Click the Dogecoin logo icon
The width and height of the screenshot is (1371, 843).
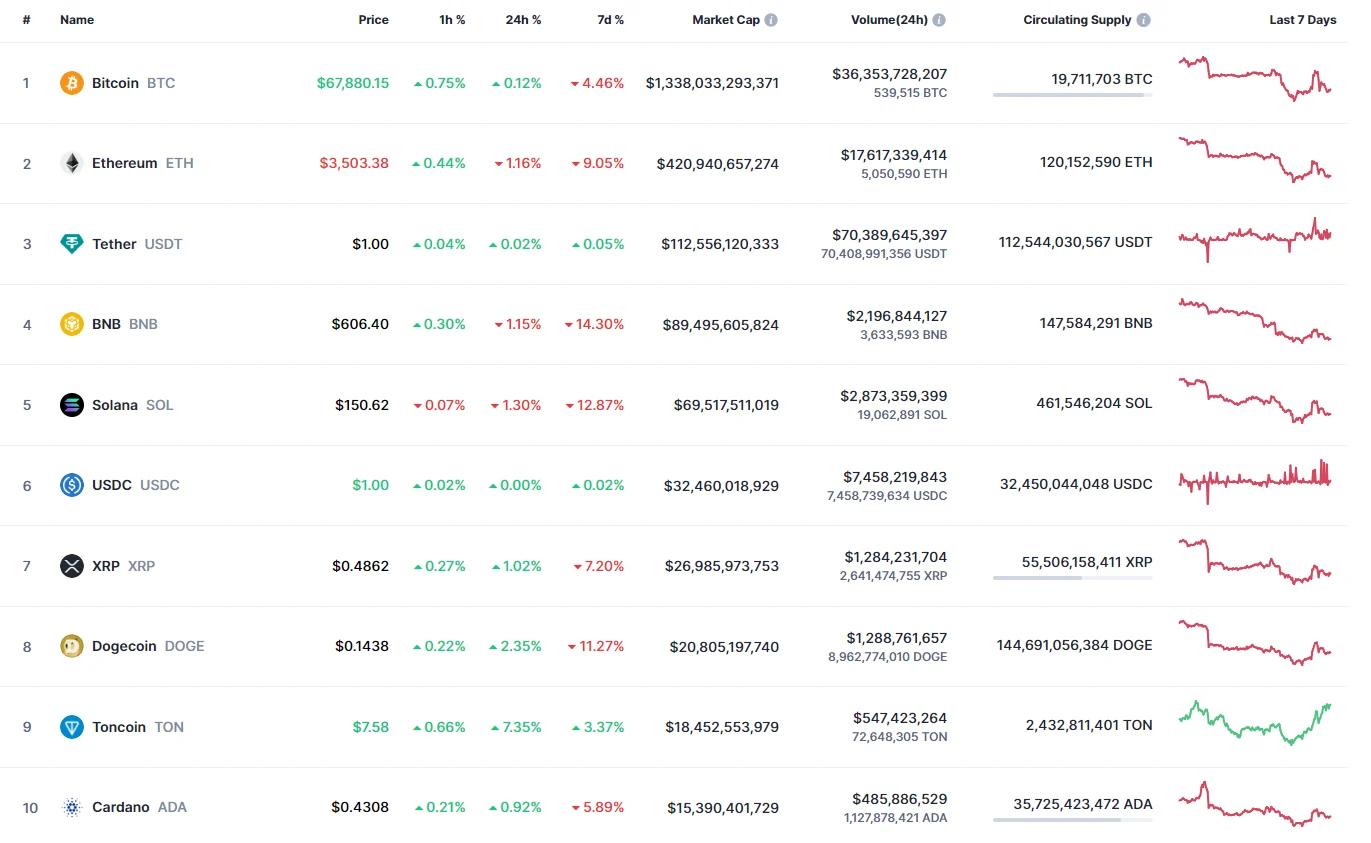pyautogui.click(x=72, y=646)
